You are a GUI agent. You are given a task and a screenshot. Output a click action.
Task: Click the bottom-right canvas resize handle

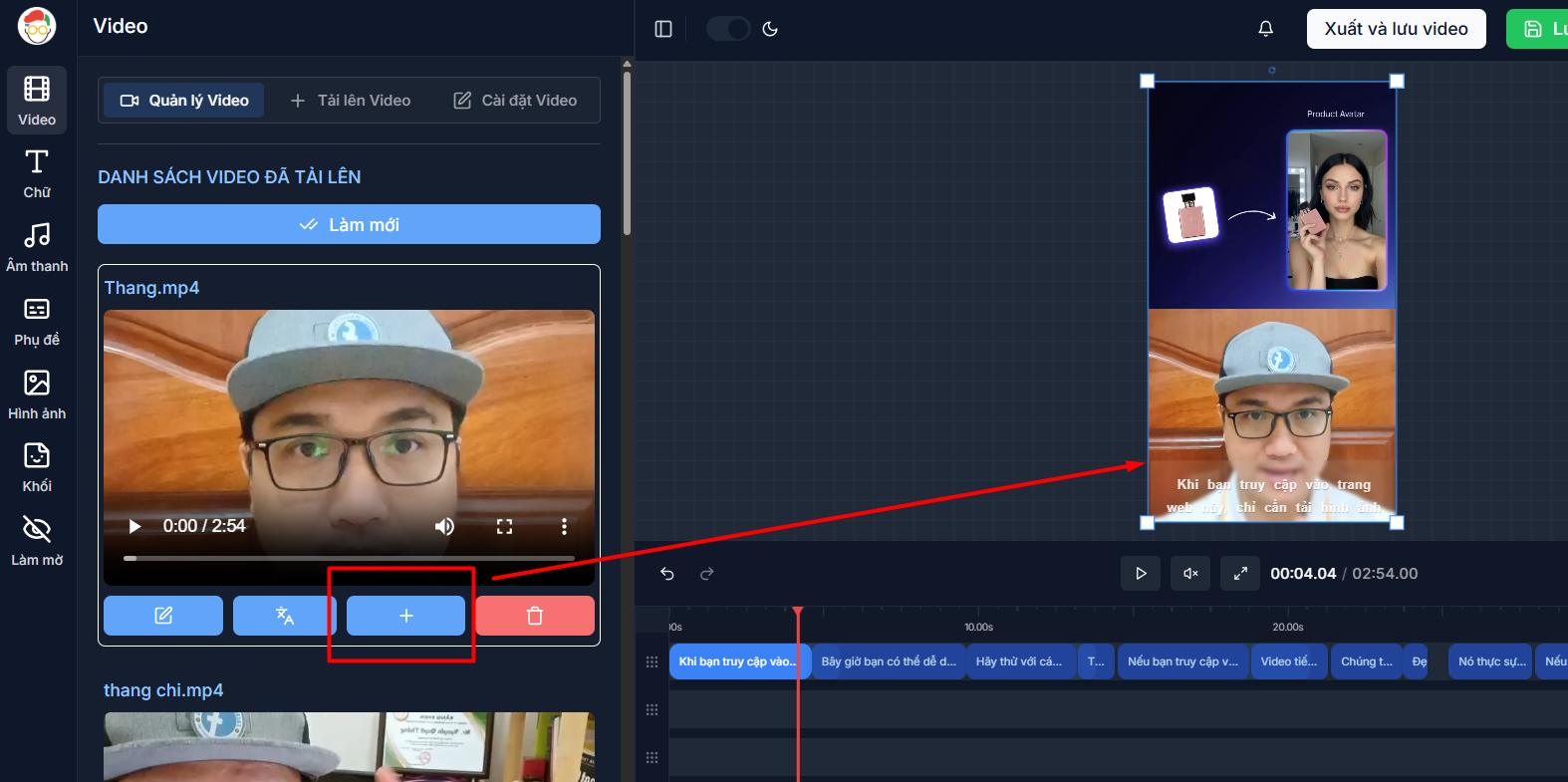tap(1397, 522)
